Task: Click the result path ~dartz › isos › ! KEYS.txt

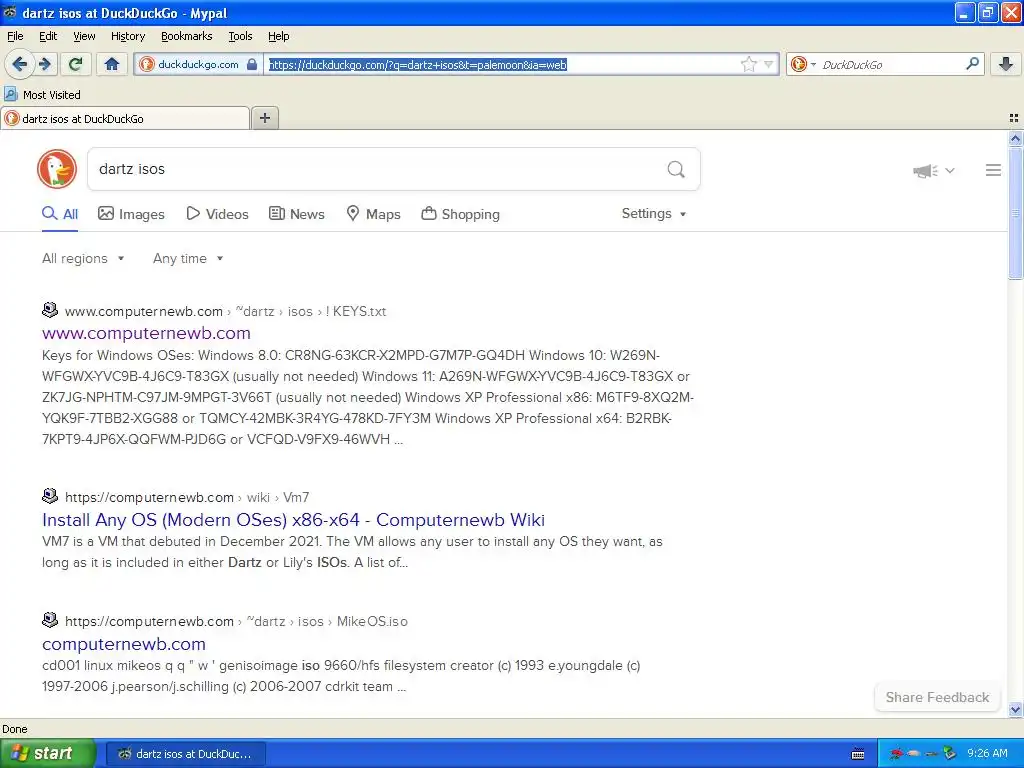Action: (311, 312)
